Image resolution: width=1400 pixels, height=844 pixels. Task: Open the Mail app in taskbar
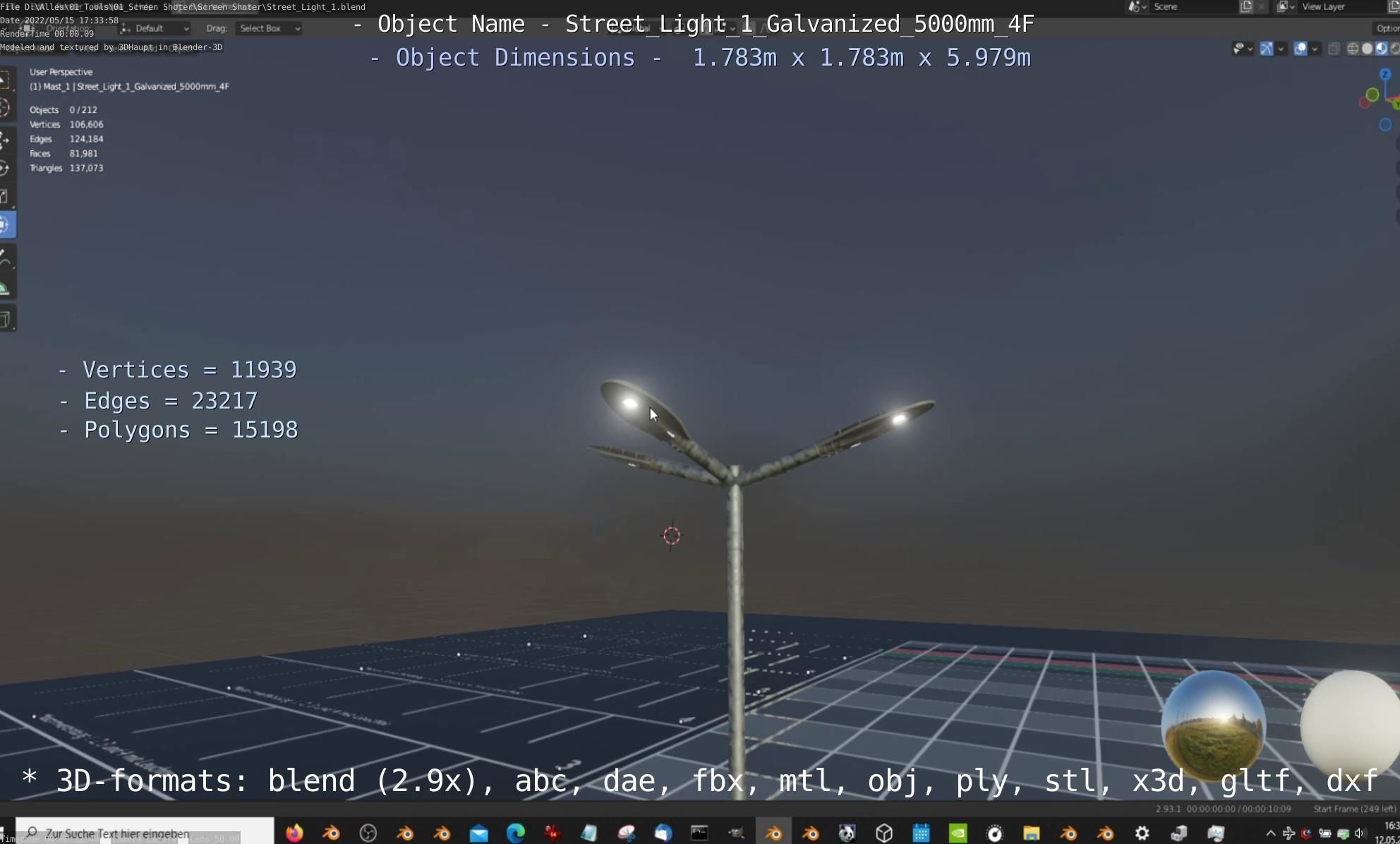[479, 833]
